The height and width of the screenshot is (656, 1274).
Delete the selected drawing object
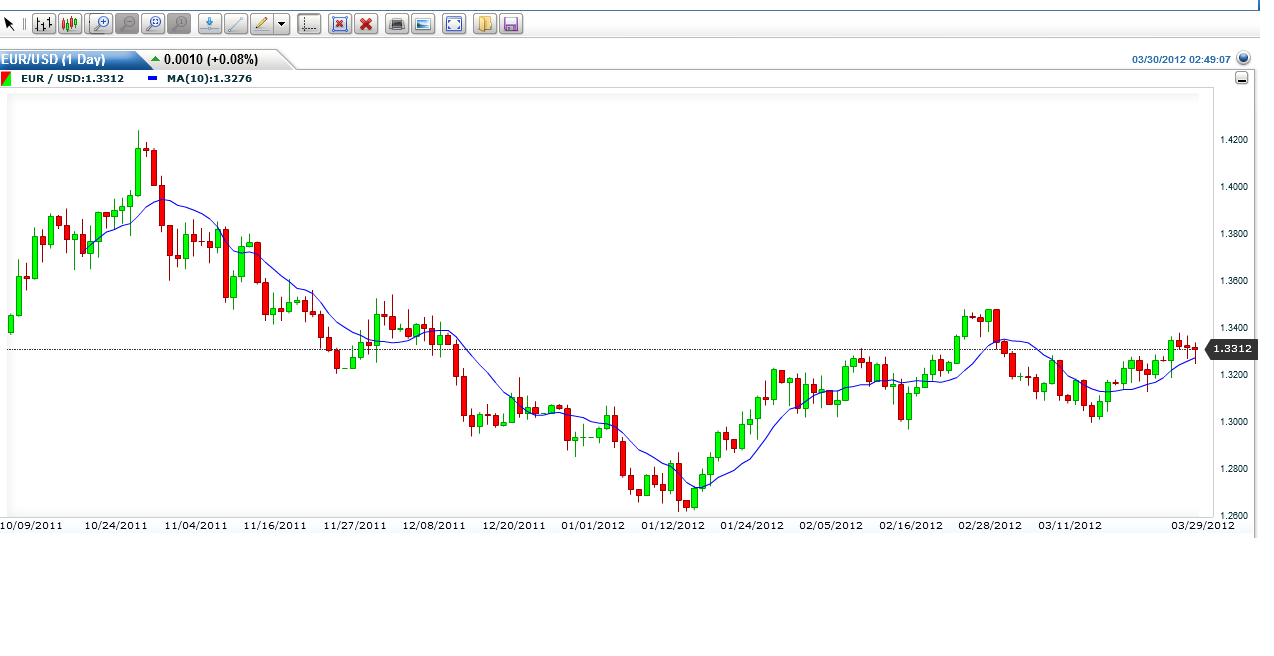tap(340, 23)
